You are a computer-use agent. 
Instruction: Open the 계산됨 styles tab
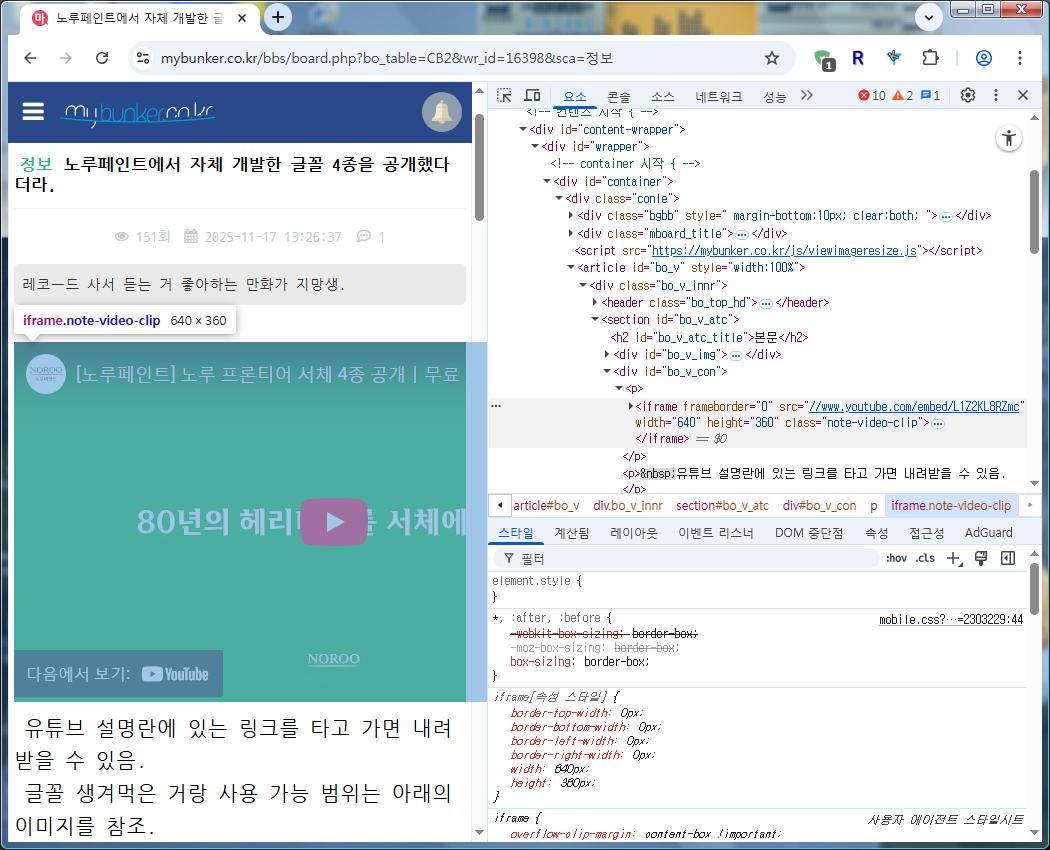click(572, 533)
